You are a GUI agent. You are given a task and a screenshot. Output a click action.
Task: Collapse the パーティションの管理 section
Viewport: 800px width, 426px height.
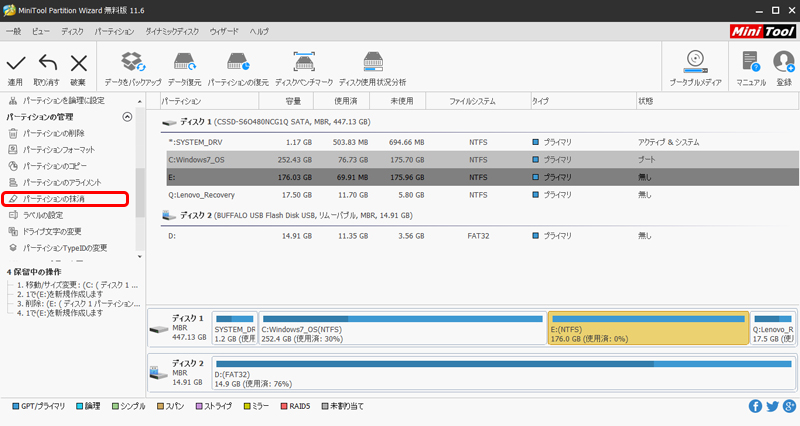click(x=127, y=117)
